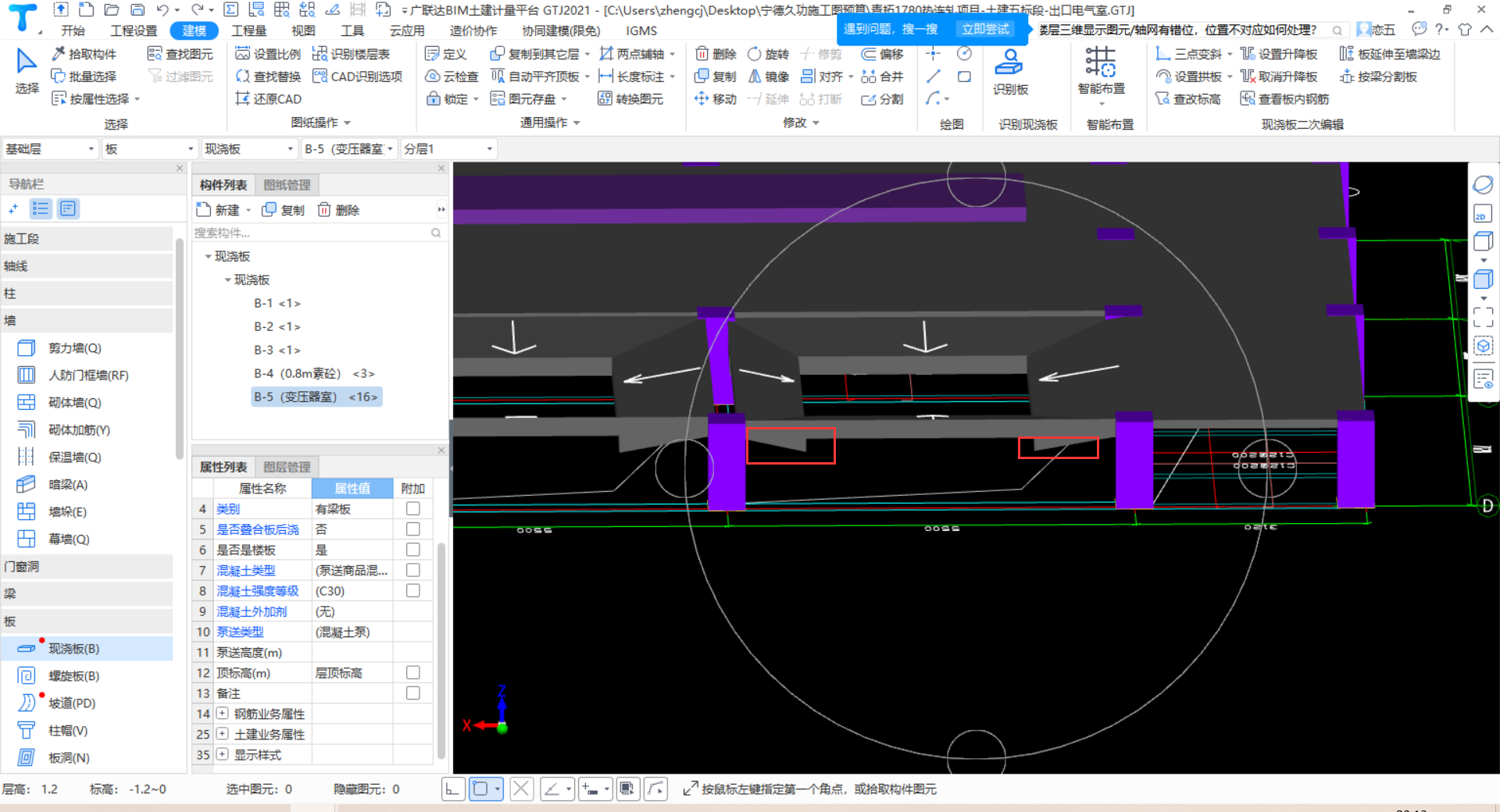This screenshot has height=812, width=1500.
Task: Click 转换图元 tool
Action: click(x=630, y=99)
